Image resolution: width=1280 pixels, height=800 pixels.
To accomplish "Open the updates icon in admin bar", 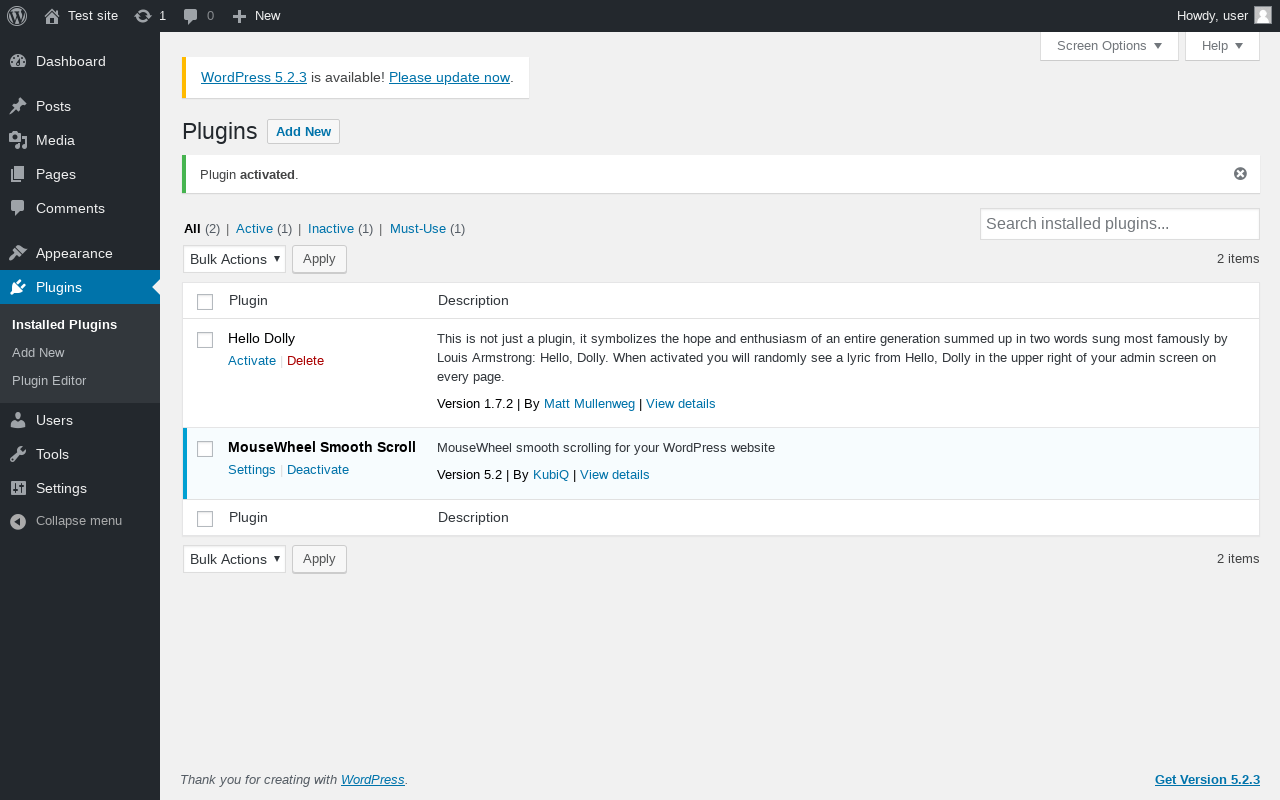I will tap(143, 16).
